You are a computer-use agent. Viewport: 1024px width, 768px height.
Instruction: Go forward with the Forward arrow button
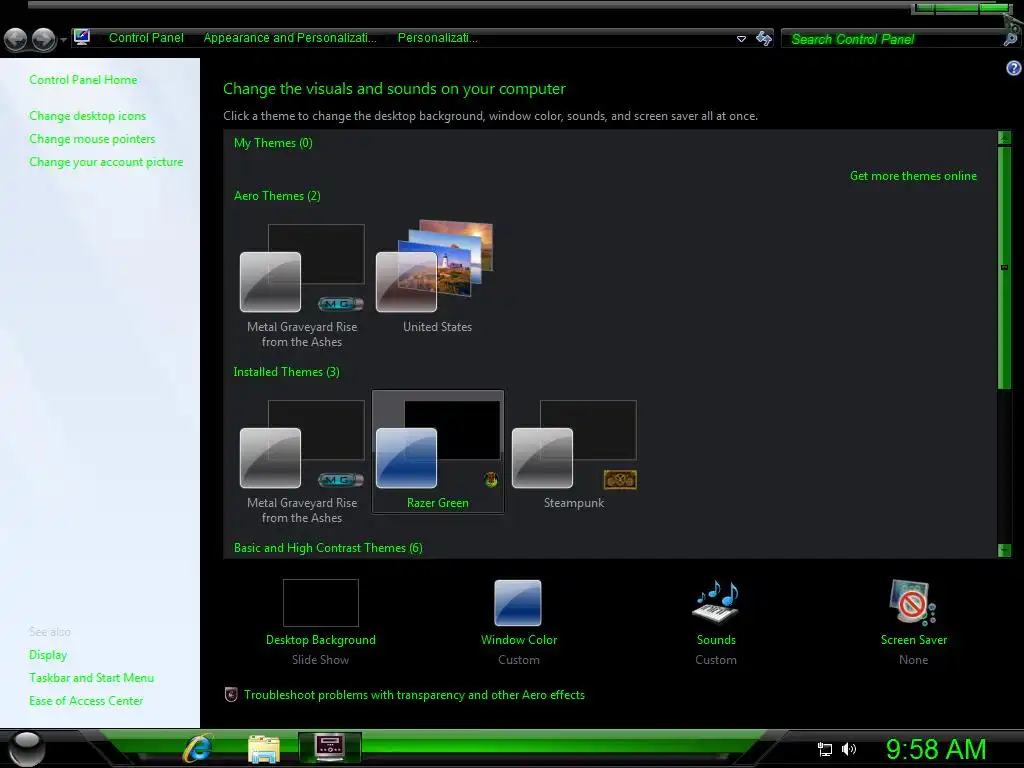(x=44, y=39)
